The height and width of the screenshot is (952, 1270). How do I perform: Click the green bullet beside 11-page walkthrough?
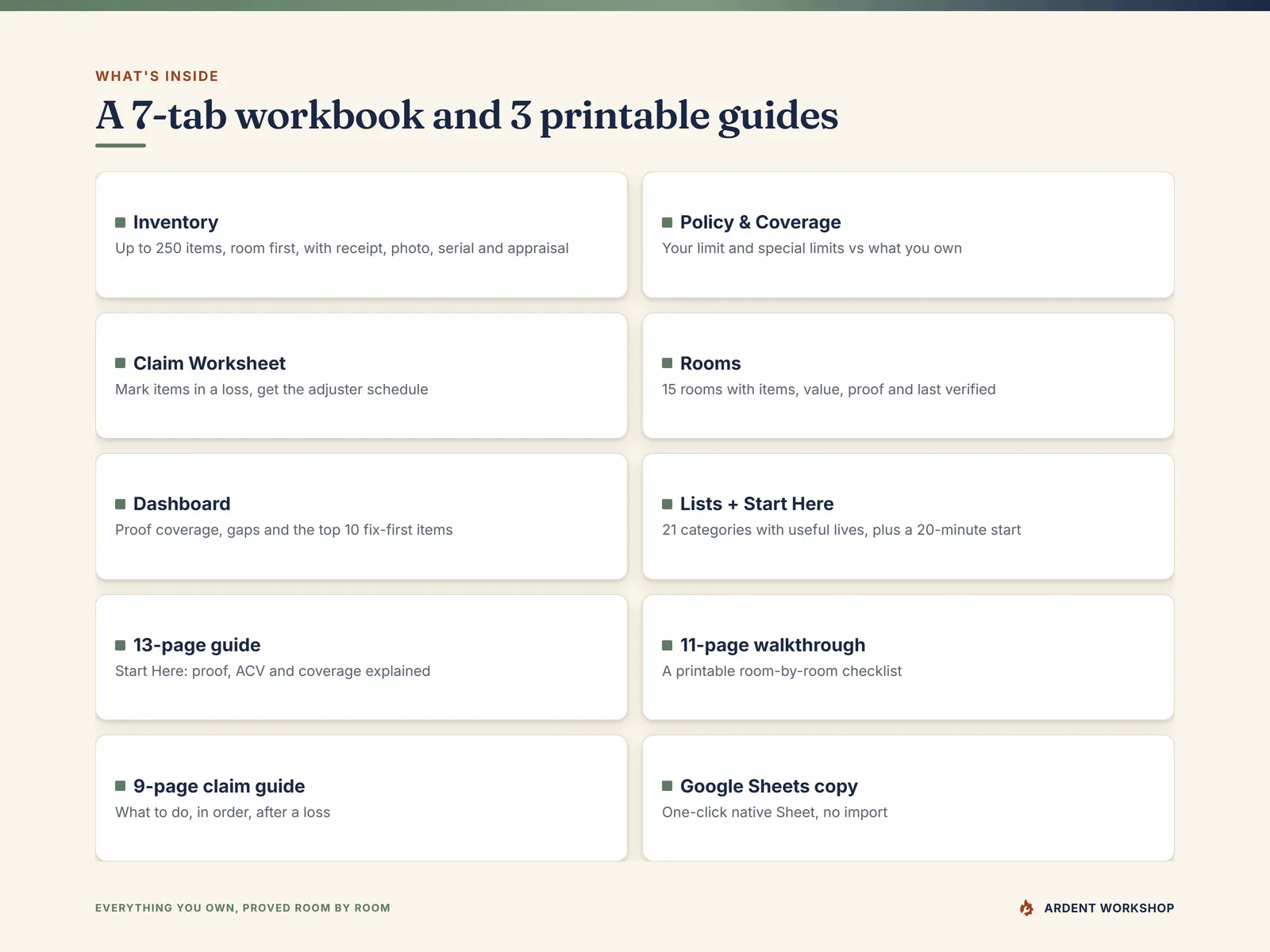pos(668,645)
